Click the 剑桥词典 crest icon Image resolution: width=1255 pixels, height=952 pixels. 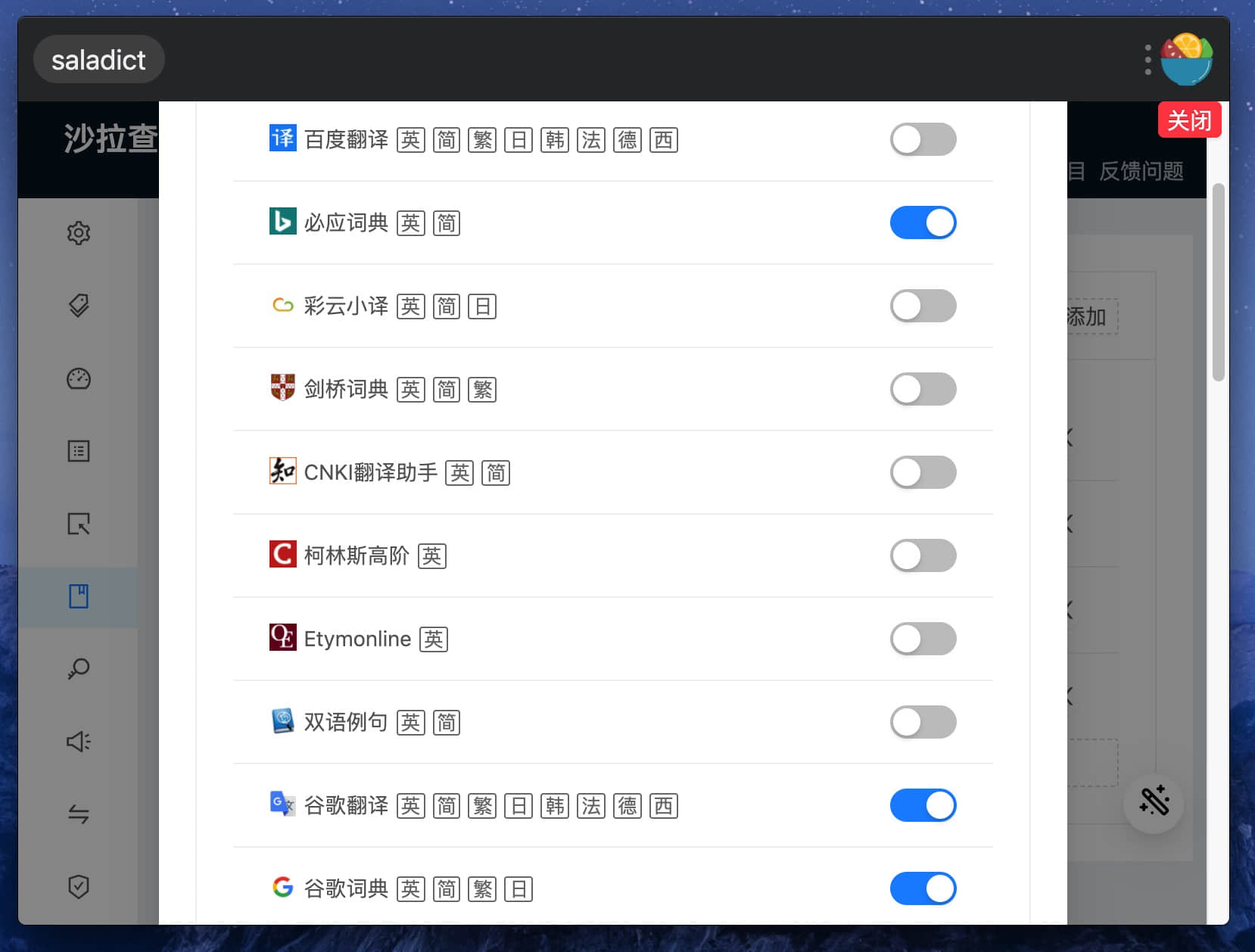(283, 387)
